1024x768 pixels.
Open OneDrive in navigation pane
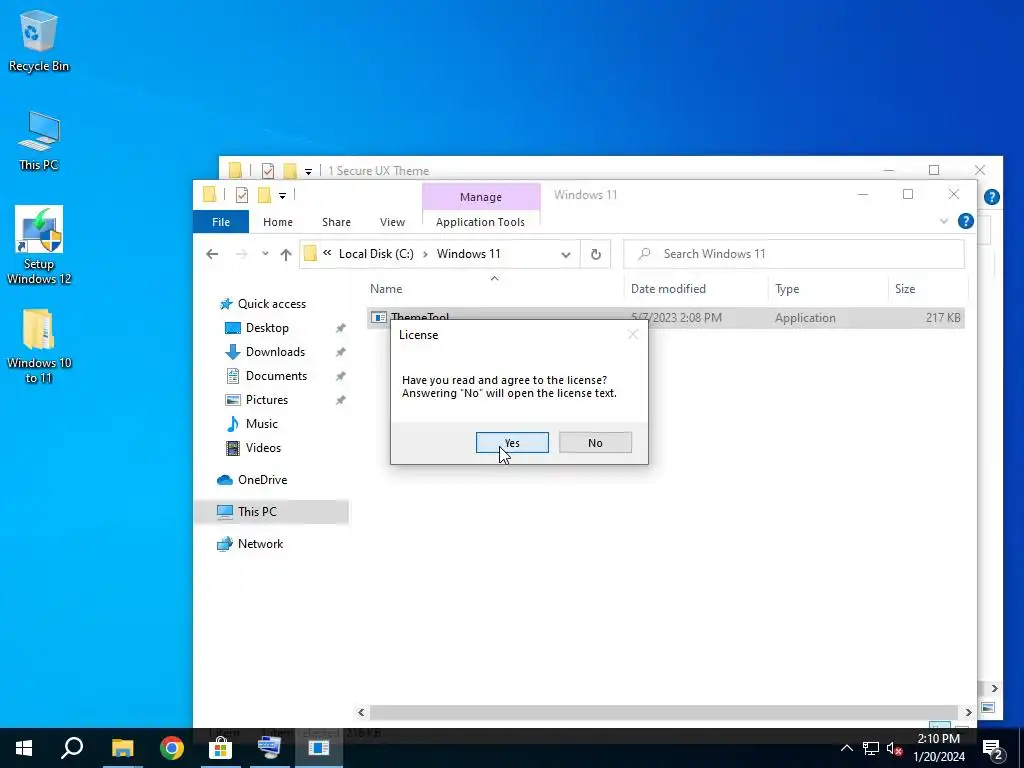pos(262,480)
